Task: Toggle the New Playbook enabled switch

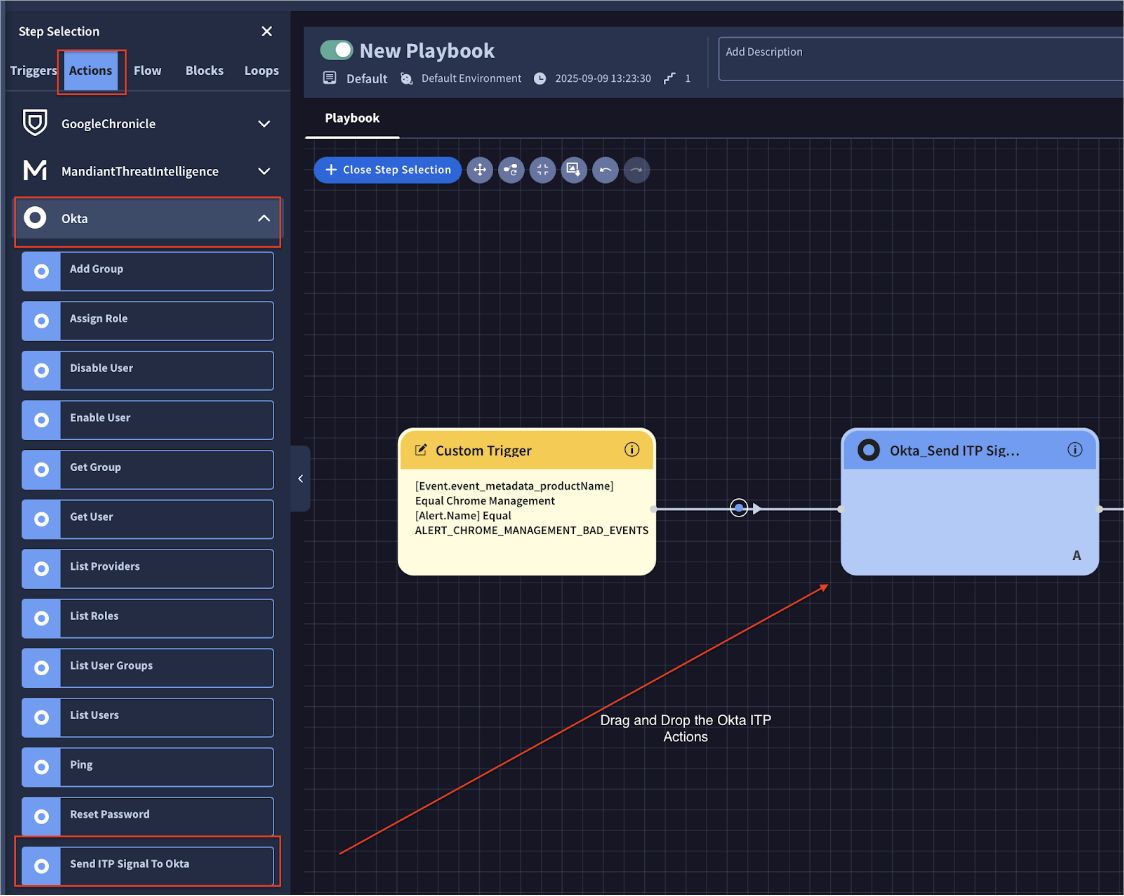Action: [337, 50]
